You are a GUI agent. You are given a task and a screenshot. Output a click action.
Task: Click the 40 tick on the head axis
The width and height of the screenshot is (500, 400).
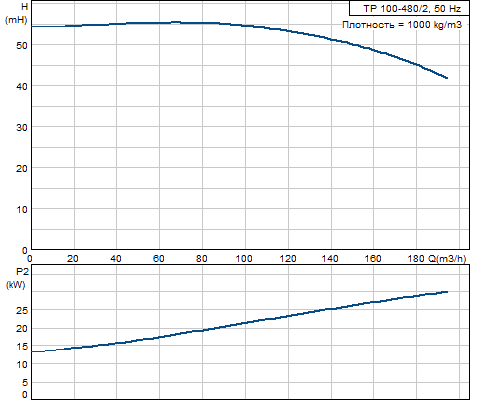point(22,86)
